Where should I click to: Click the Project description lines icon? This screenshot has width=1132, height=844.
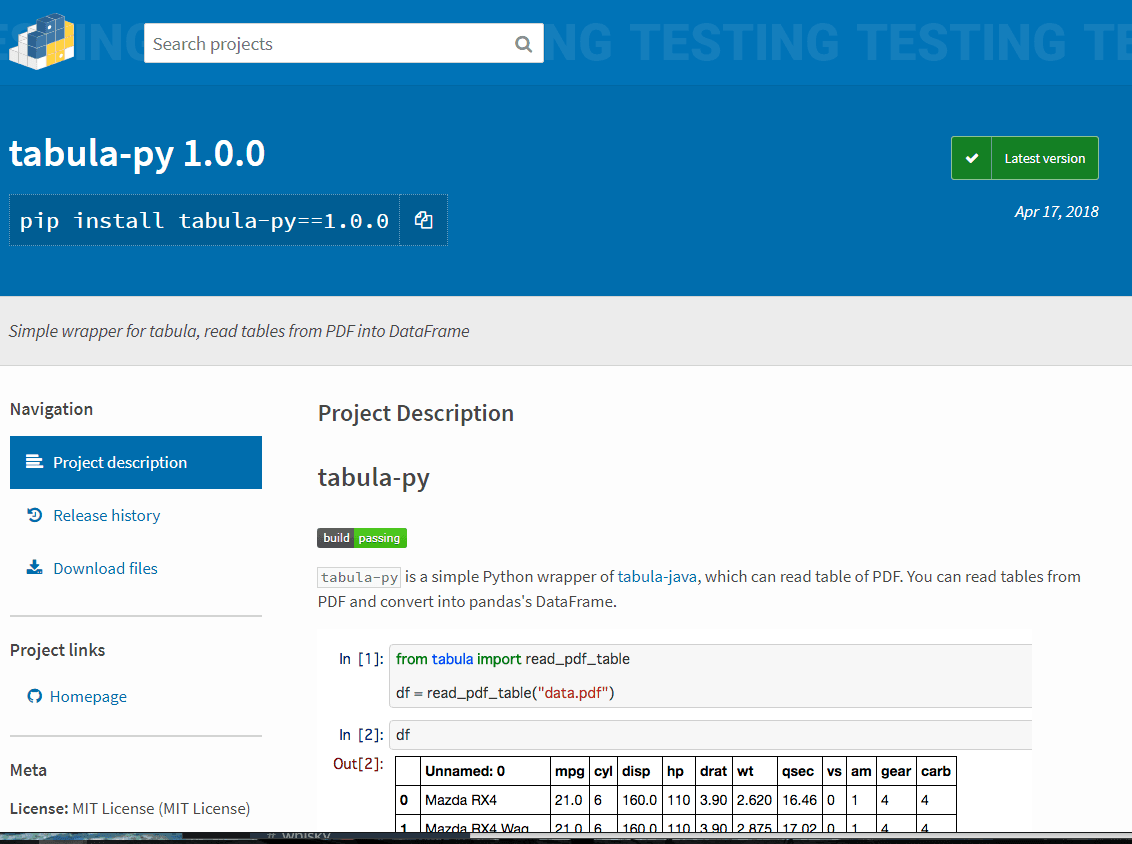coord(35,462)
